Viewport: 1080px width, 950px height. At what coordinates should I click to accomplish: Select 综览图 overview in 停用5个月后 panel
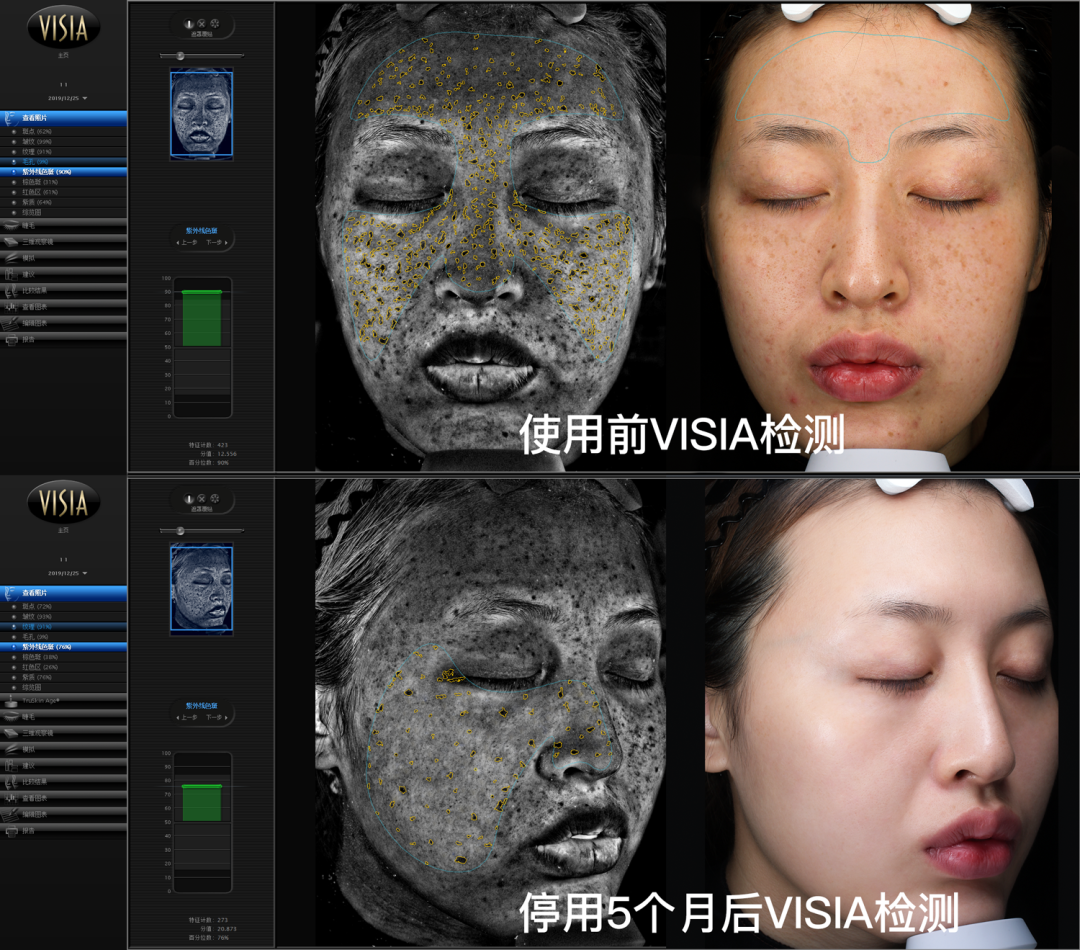point(63,688)
